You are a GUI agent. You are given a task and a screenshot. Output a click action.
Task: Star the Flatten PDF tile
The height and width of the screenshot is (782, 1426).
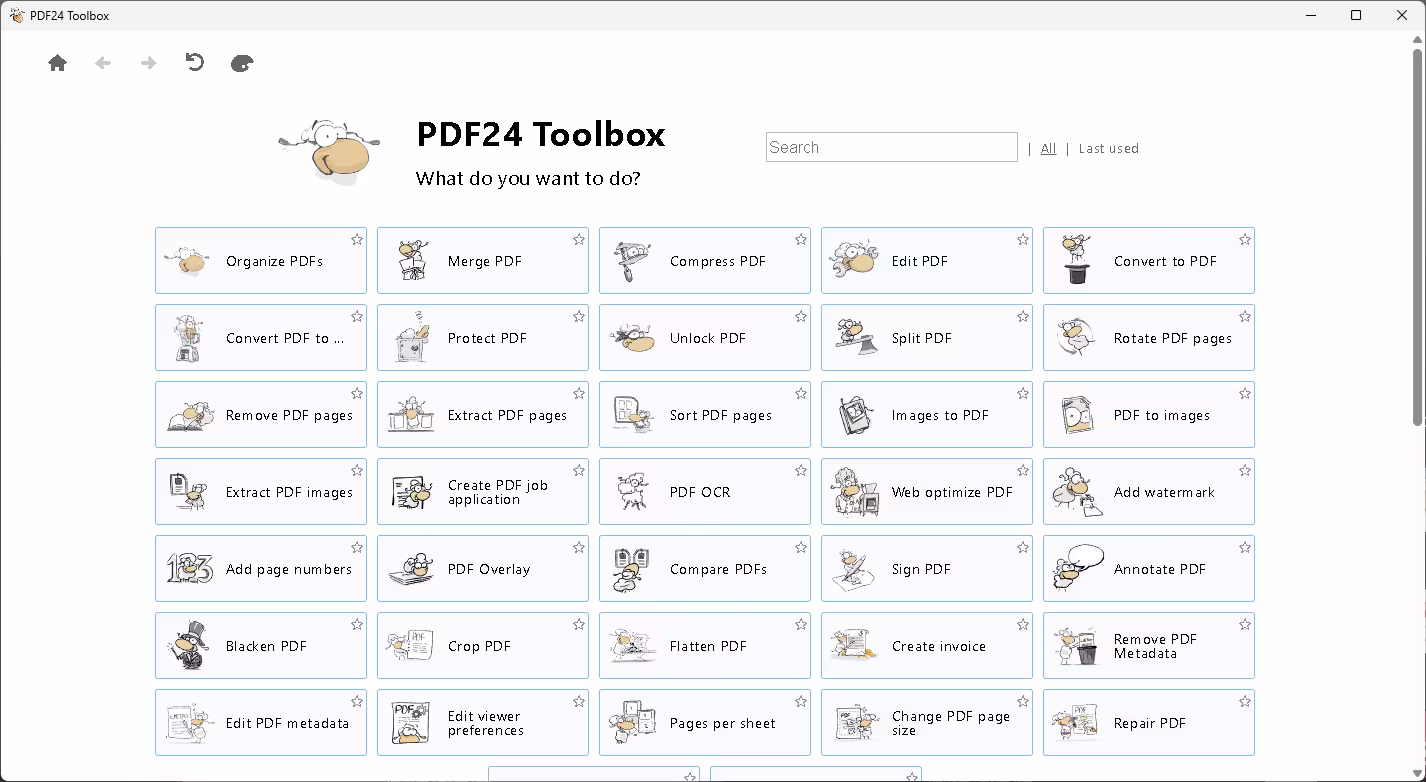pos(801,624)
